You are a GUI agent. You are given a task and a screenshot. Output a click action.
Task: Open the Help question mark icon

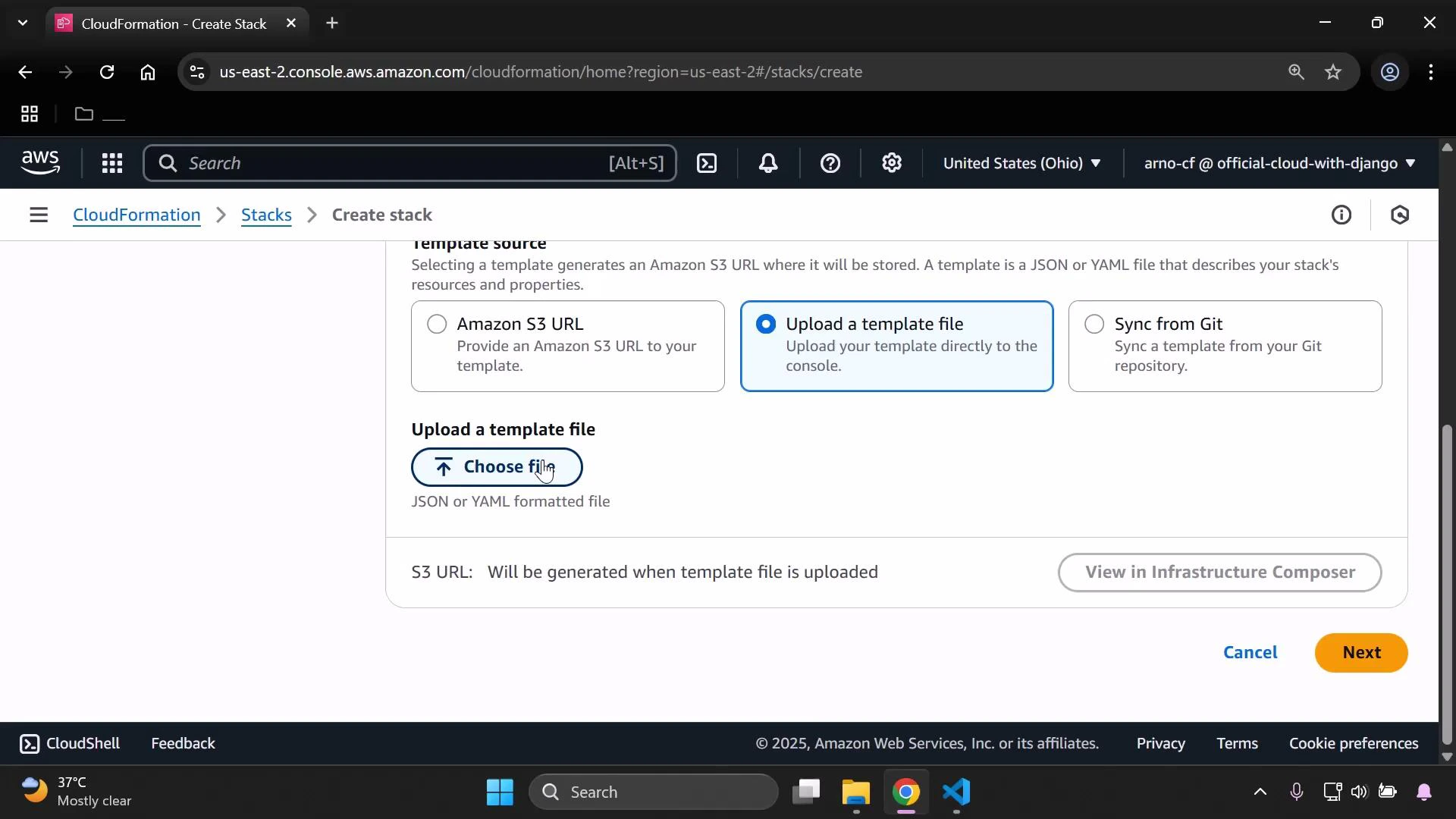pos(831,163)
